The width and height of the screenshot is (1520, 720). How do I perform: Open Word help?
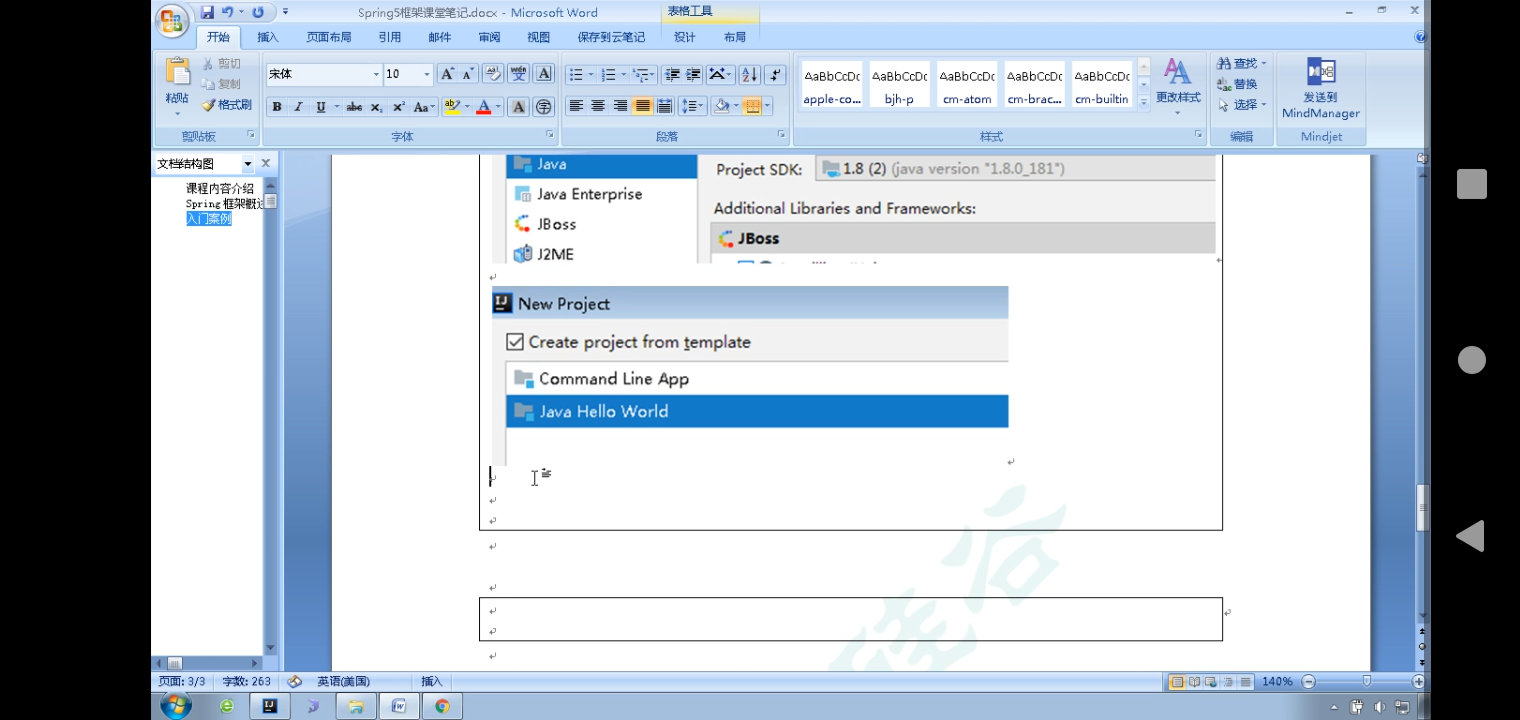point(1420,37)
